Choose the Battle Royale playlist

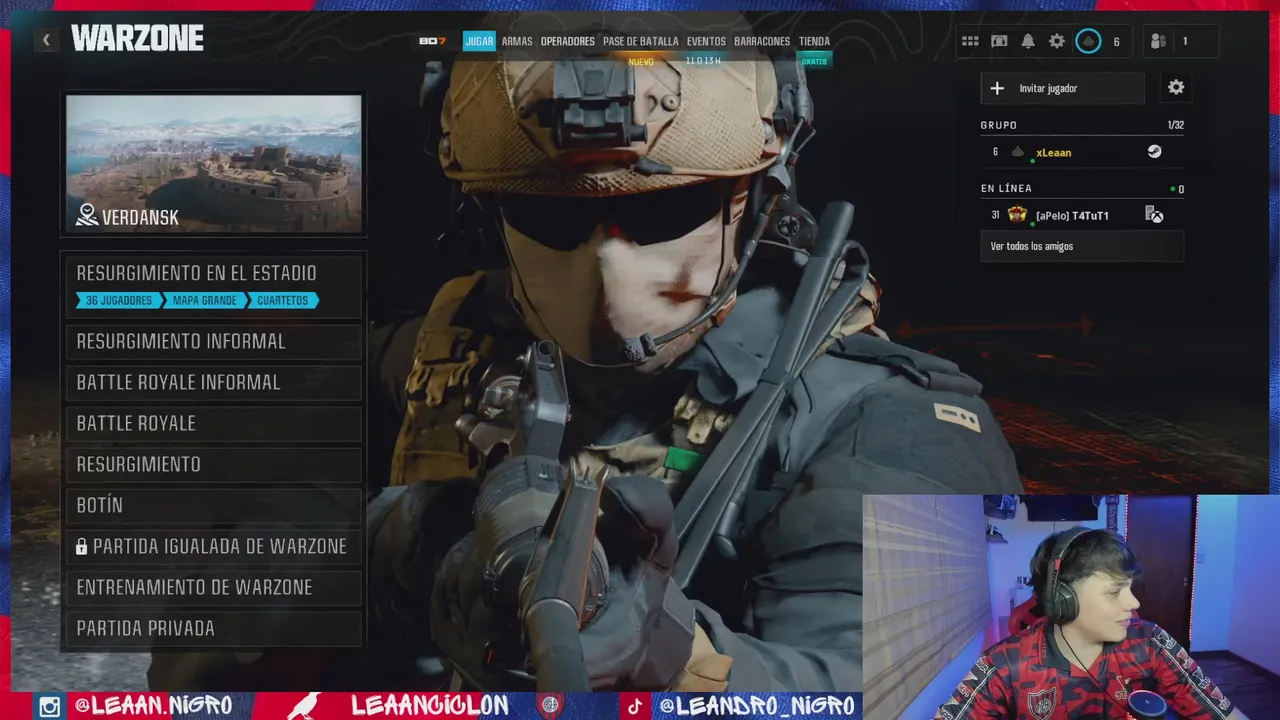click(213, 424)
